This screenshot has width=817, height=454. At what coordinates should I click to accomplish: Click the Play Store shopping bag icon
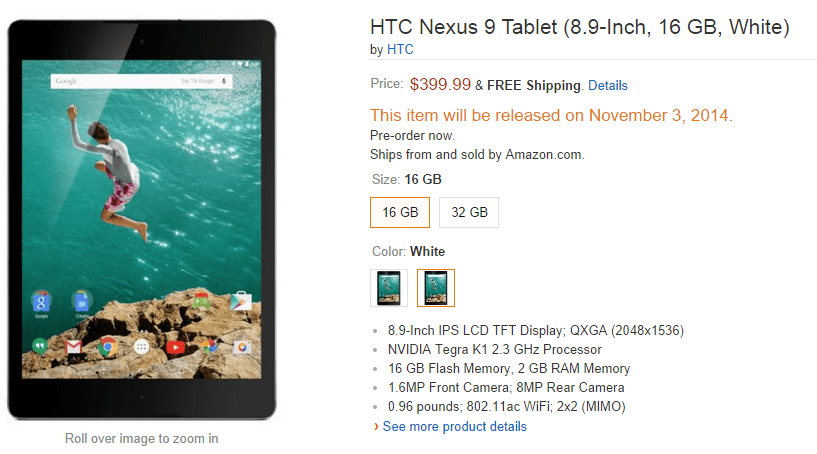pyautogui.click(x=240, y=300)
